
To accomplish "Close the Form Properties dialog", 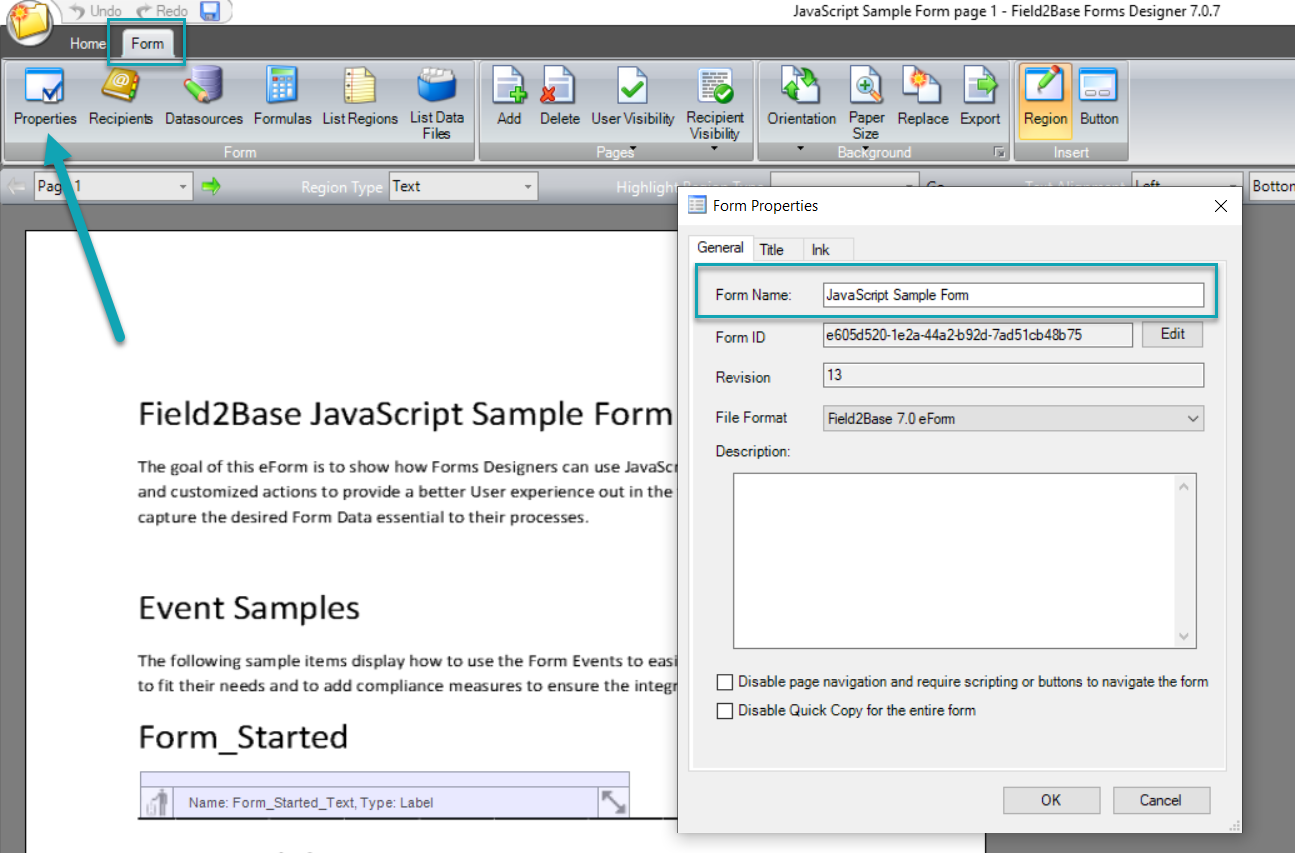I will tap(1220, 206).
